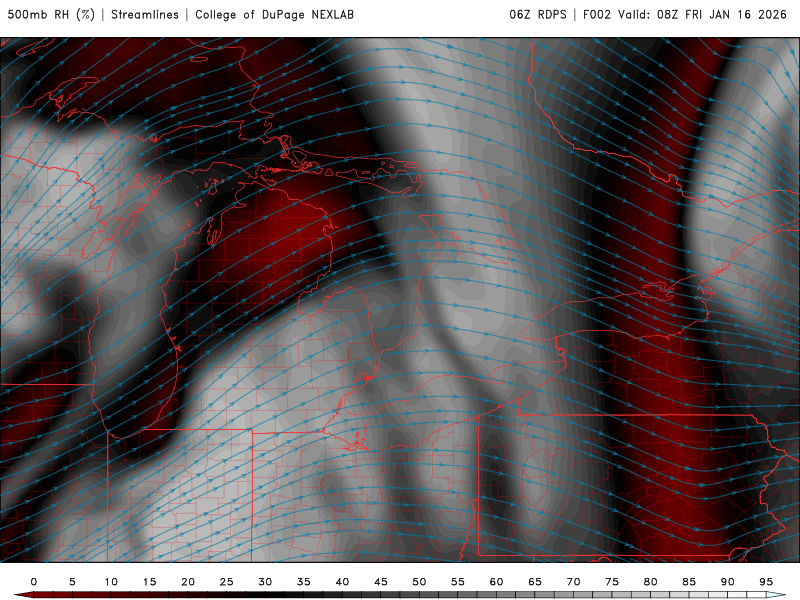
Task: Select the "Streamlines" label in header
Action: tap(145, 15)
